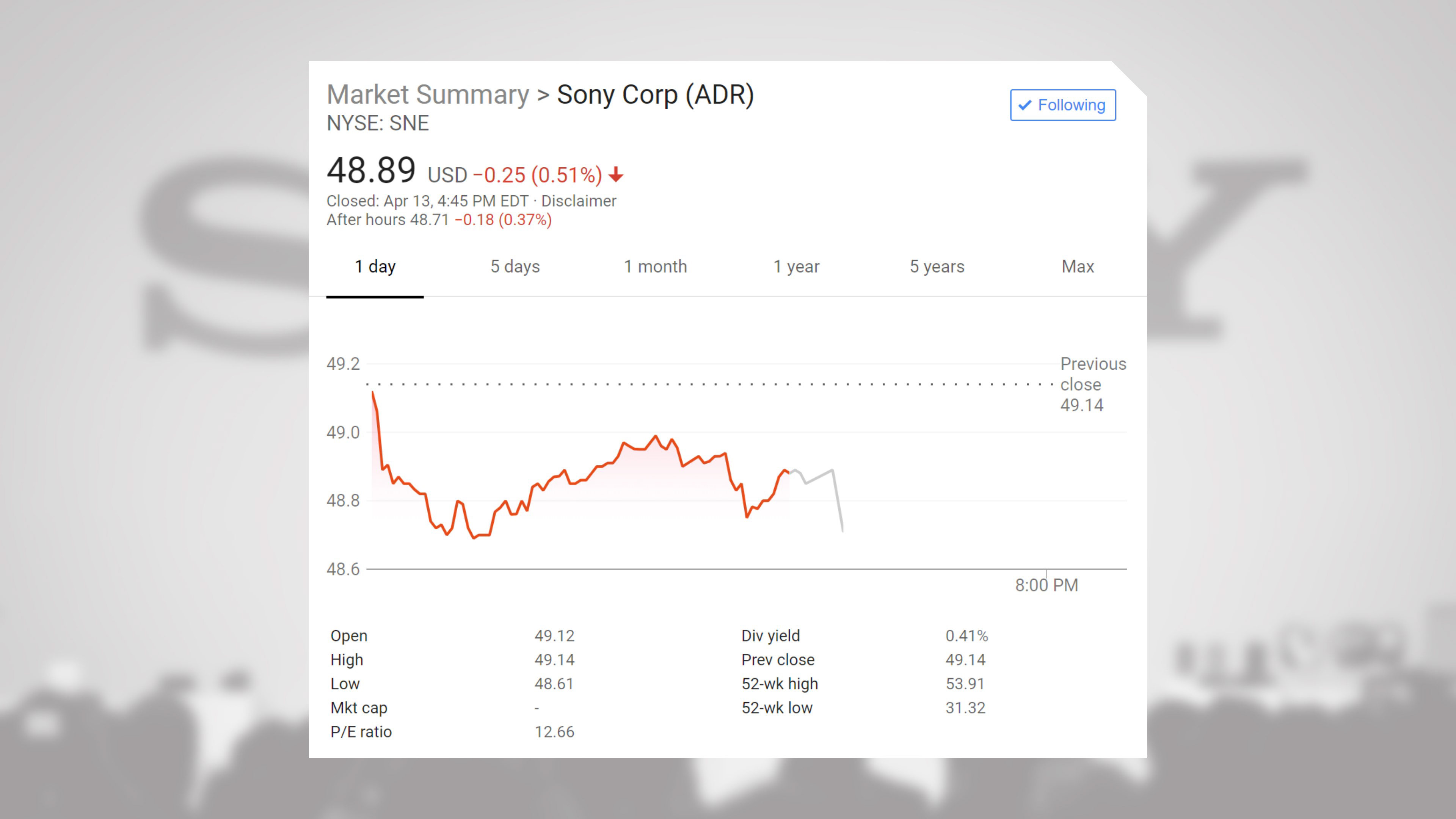Viewport: 1456px width, 819px height.
Task: Click the Disclaimer link
Action: click(x=579, y=201)
